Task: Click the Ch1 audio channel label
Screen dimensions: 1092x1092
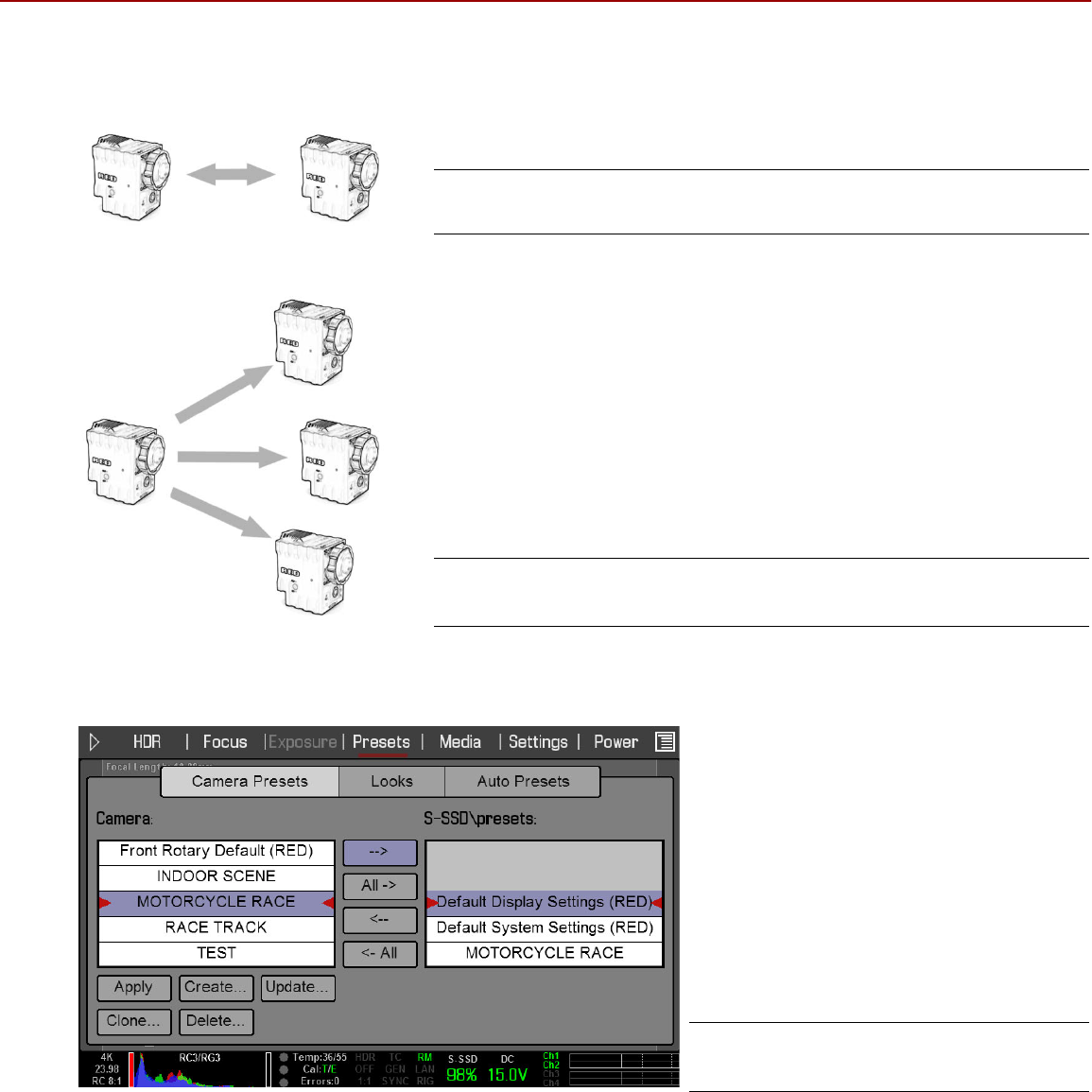Action: click(x=551, y=1056)
